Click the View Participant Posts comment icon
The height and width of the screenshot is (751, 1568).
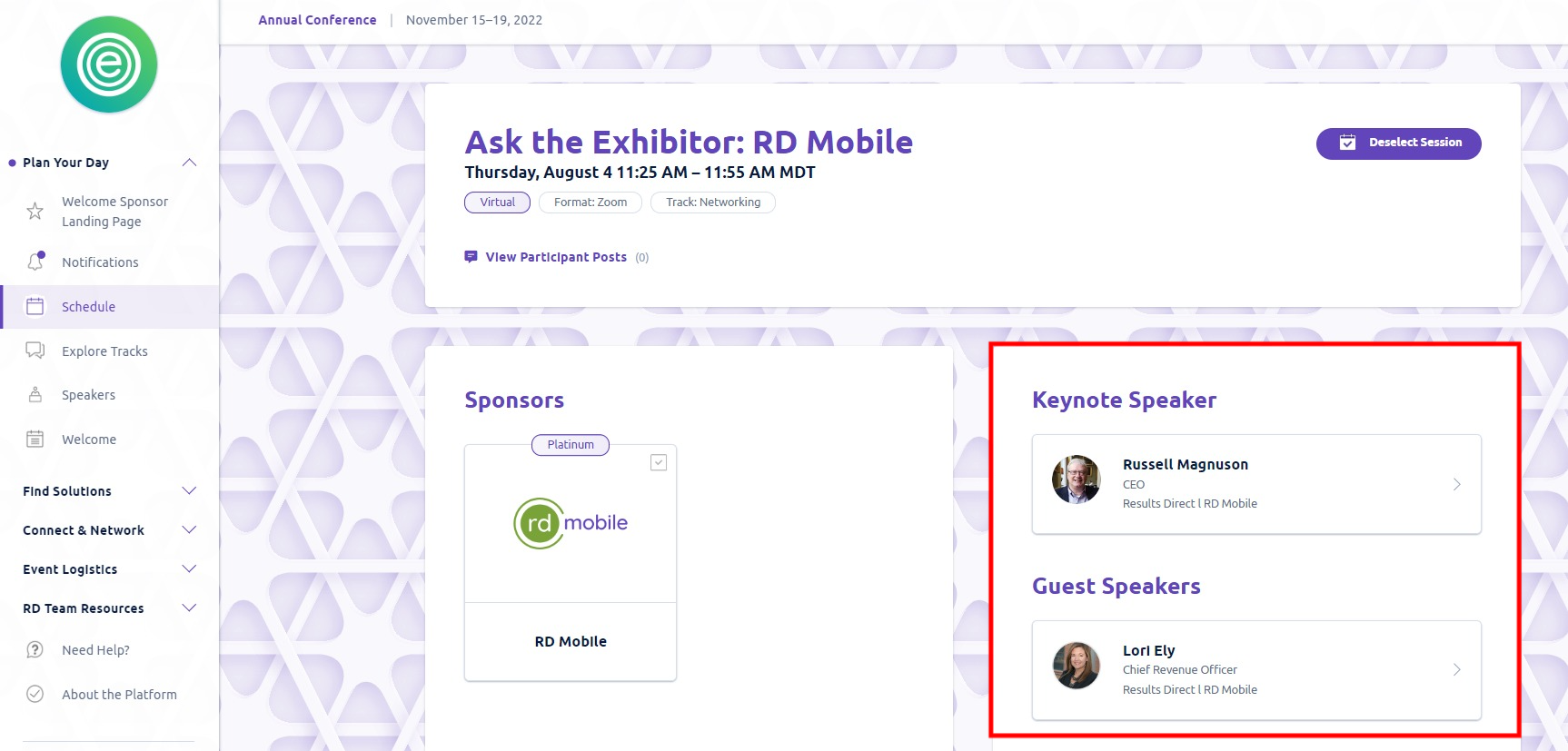point(471,257)
